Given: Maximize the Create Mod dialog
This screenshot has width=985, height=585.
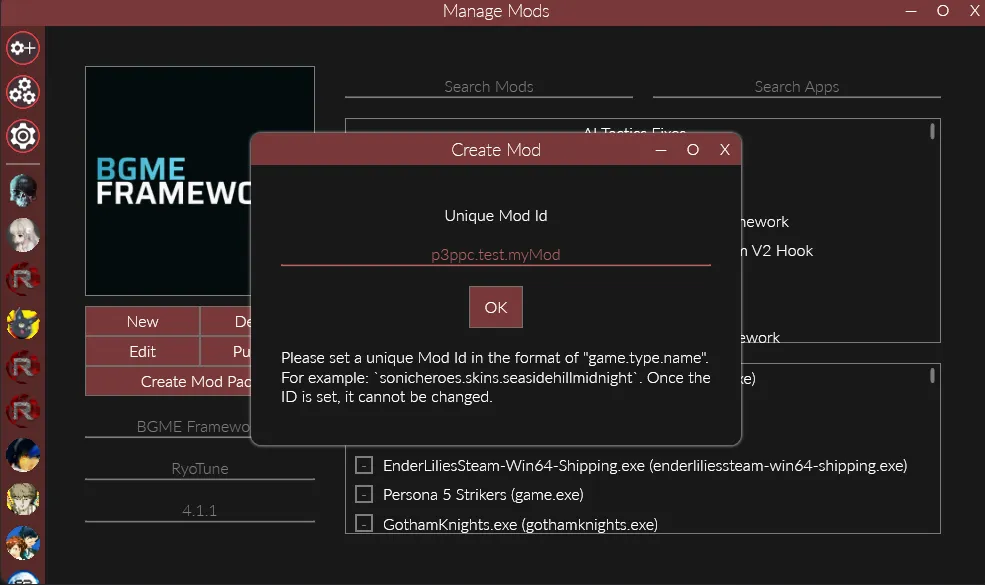Looking at the screenshot, I should [693, 150].
